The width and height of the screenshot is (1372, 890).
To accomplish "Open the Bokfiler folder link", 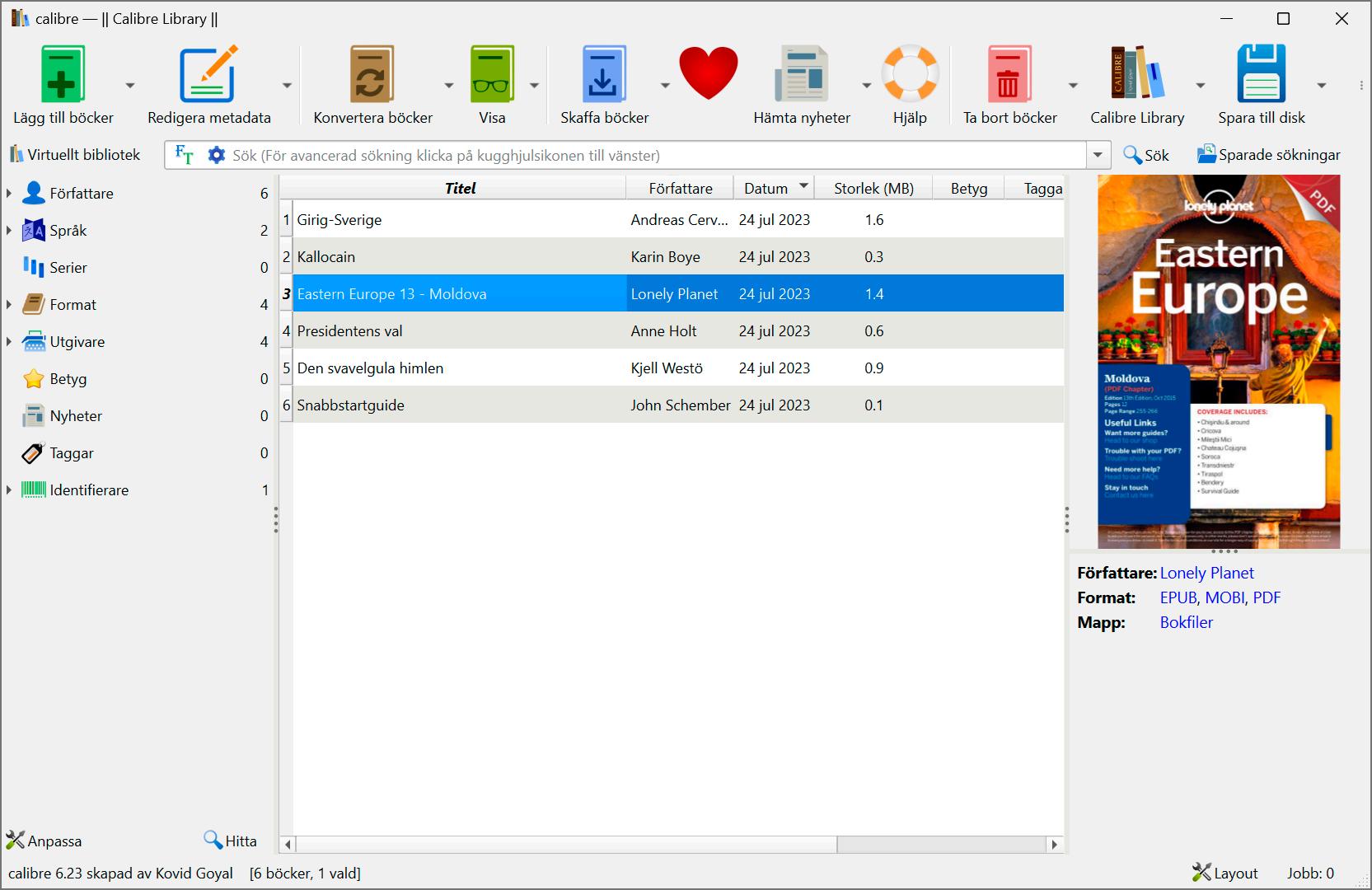I will [1187, 622].
